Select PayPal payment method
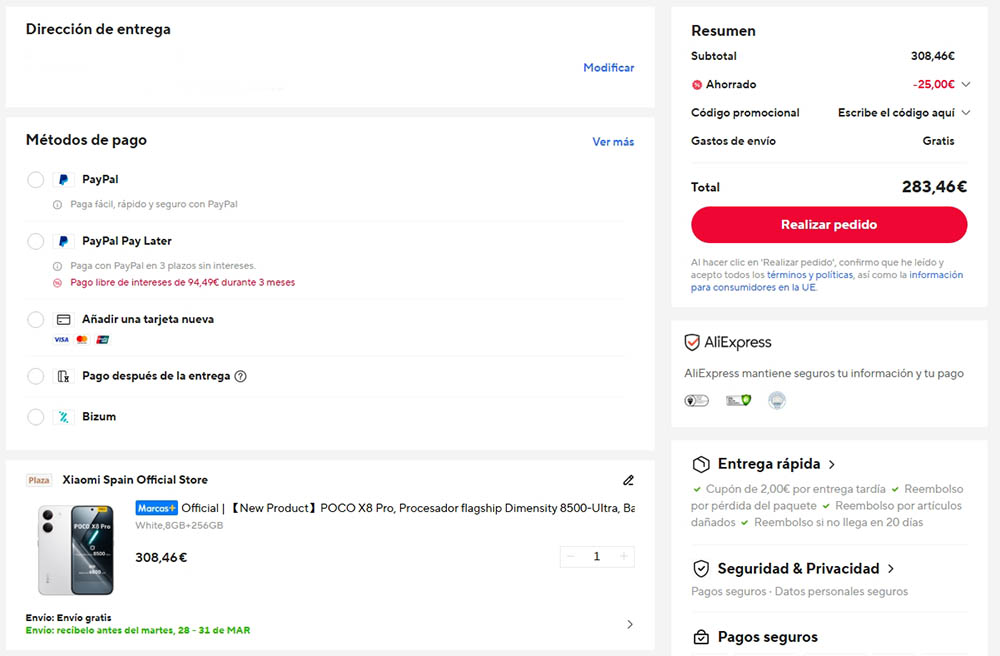This screenshot has width=1000, height=656. (x=36, y=180)
